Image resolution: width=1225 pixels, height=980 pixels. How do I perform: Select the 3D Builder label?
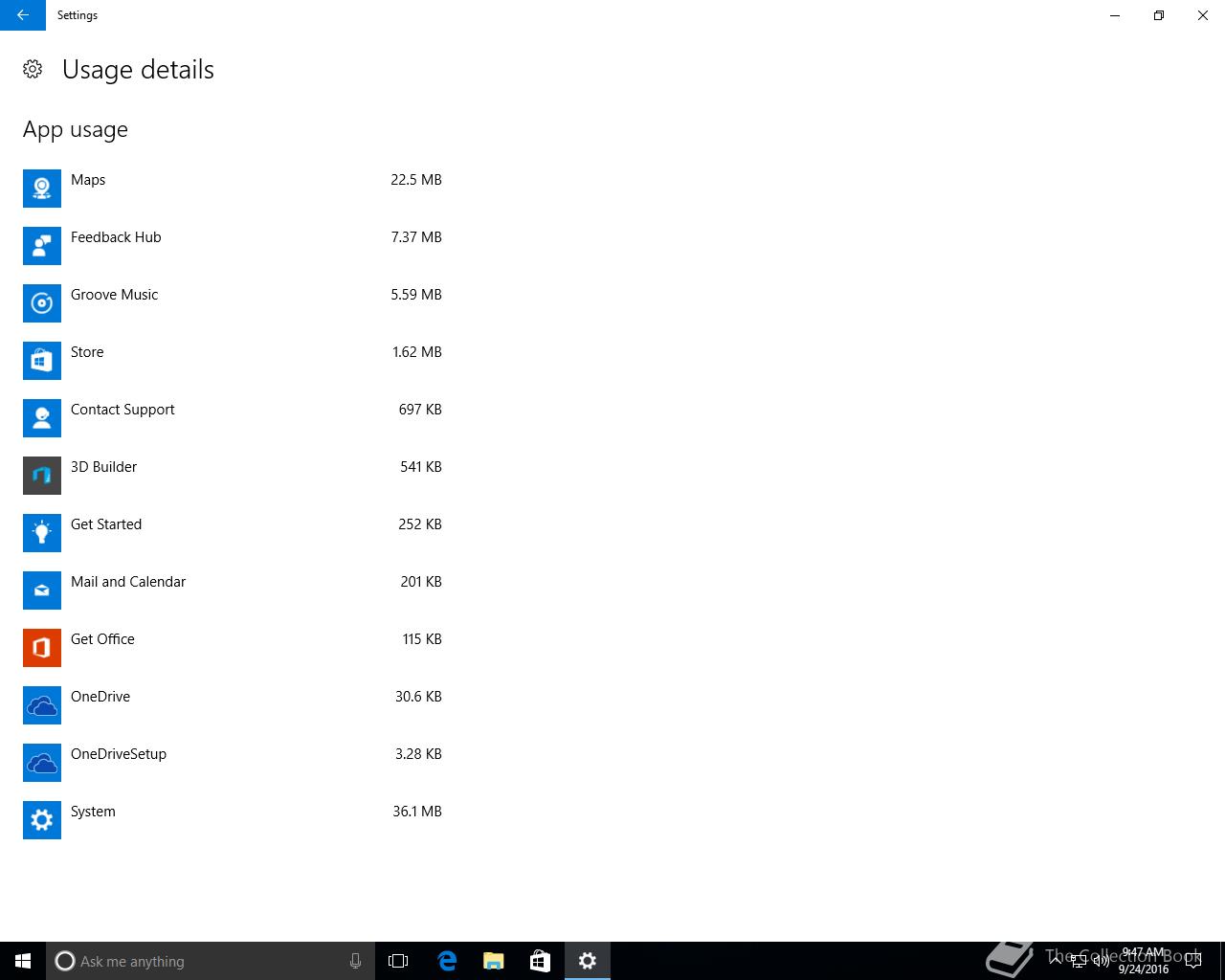103,467
